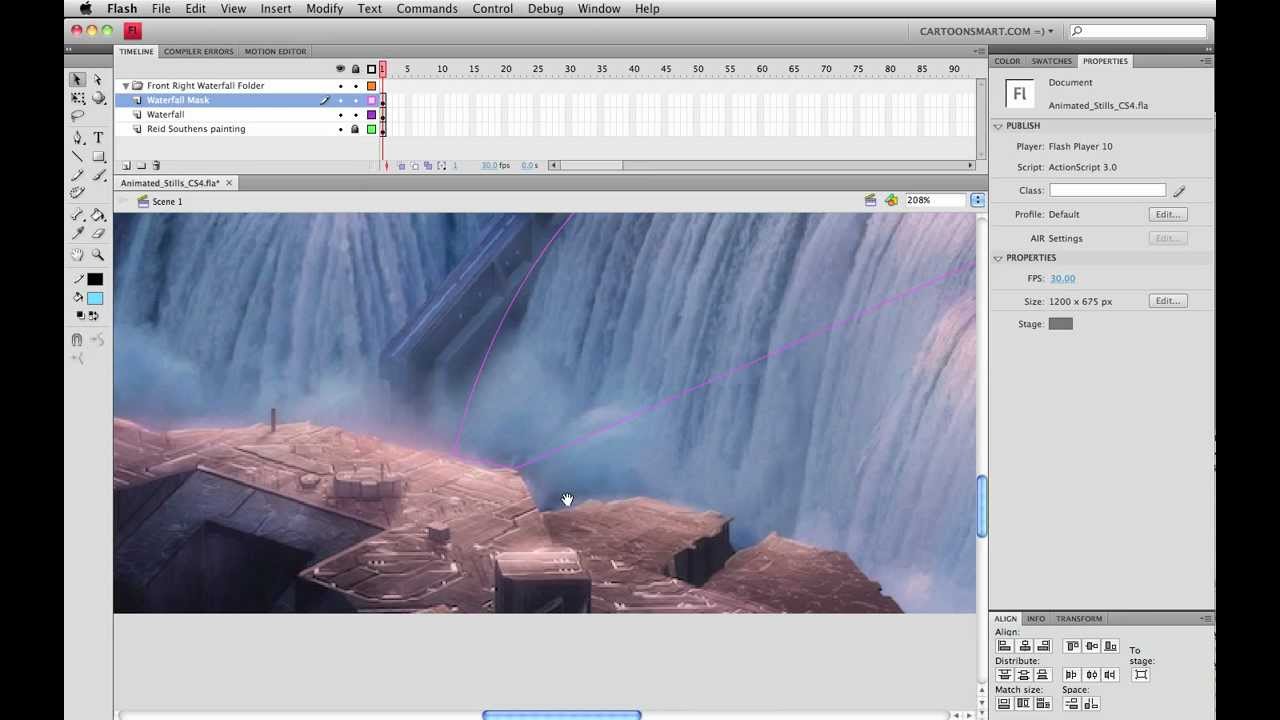Viewport: 1280px width, 720px height.
Task: Select the Selection arrow tool
Action: click(78, 79)
